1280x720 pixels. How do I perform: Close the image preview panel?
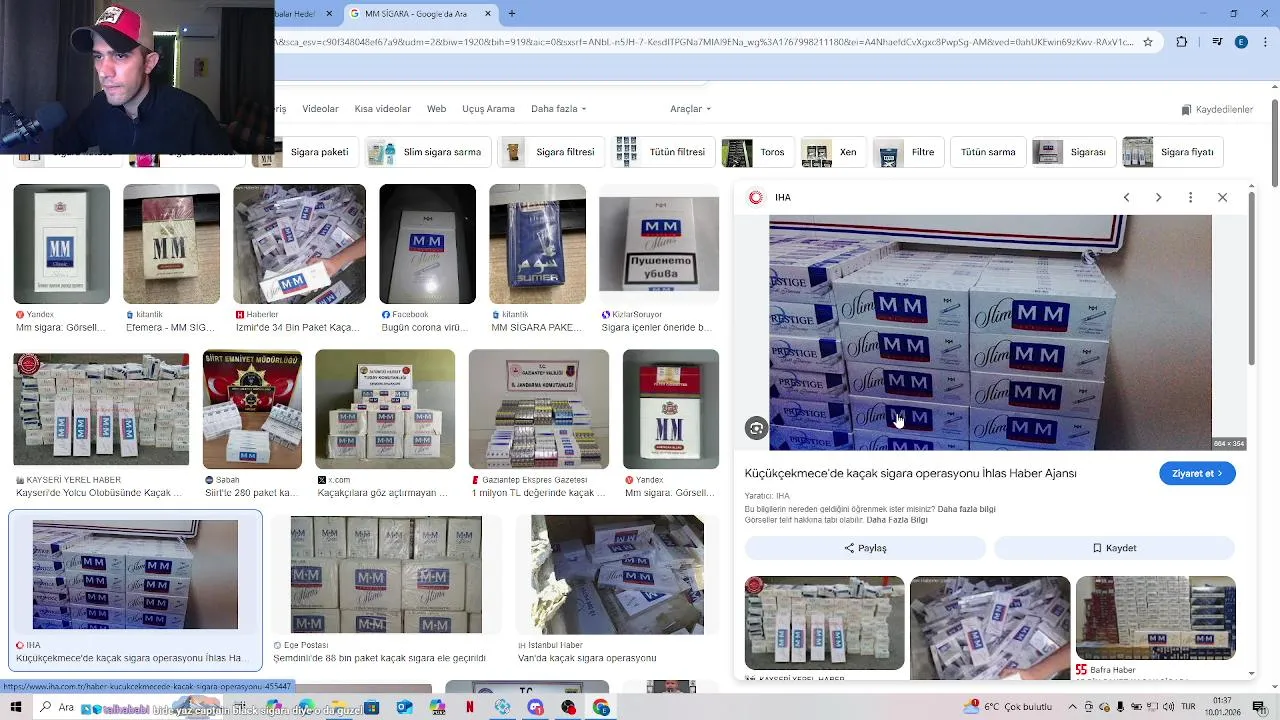(x=1222, y=197)
